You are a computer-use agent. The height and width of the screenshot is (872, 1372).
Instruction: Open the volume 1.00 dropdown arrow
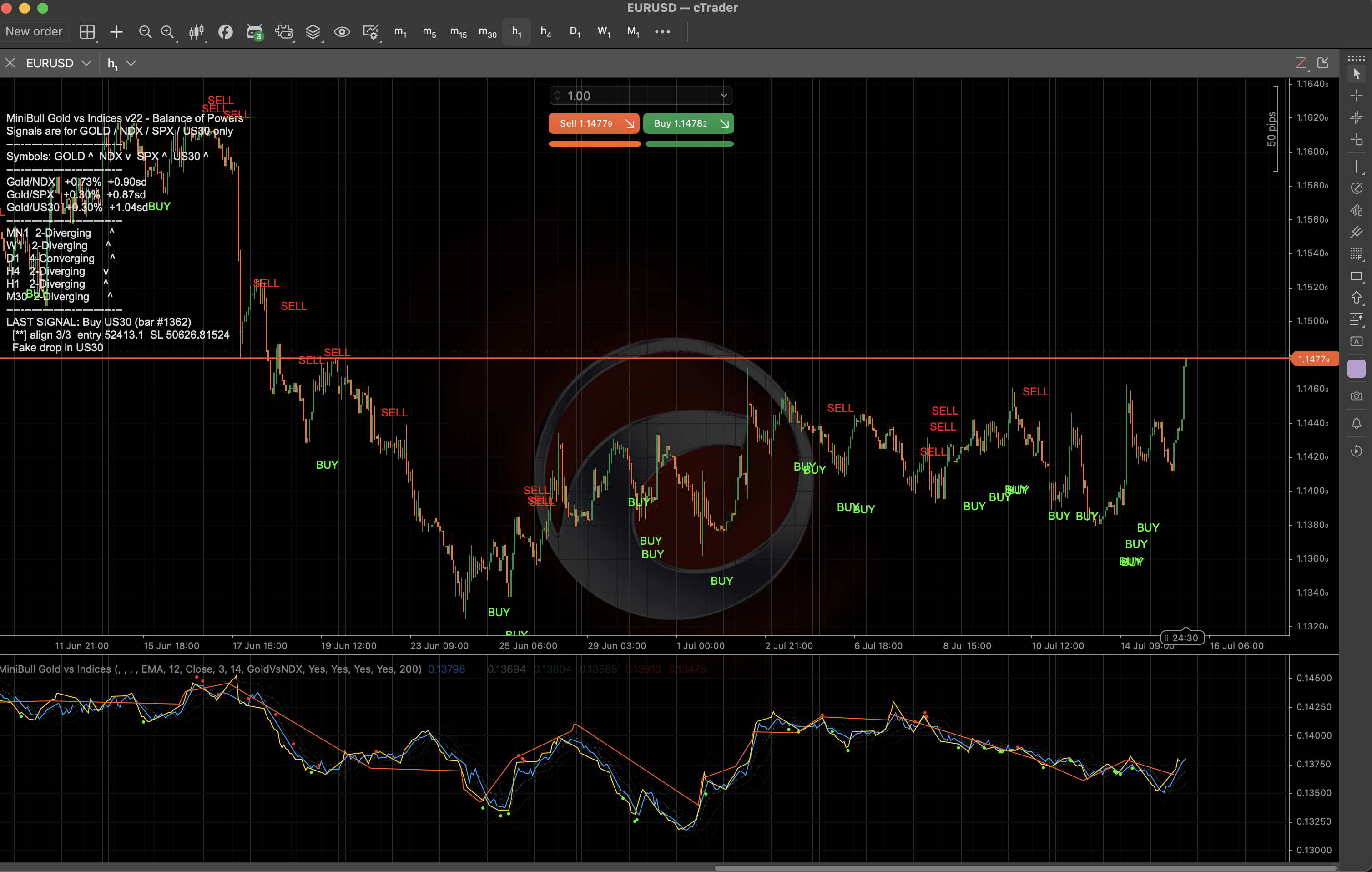724,96
